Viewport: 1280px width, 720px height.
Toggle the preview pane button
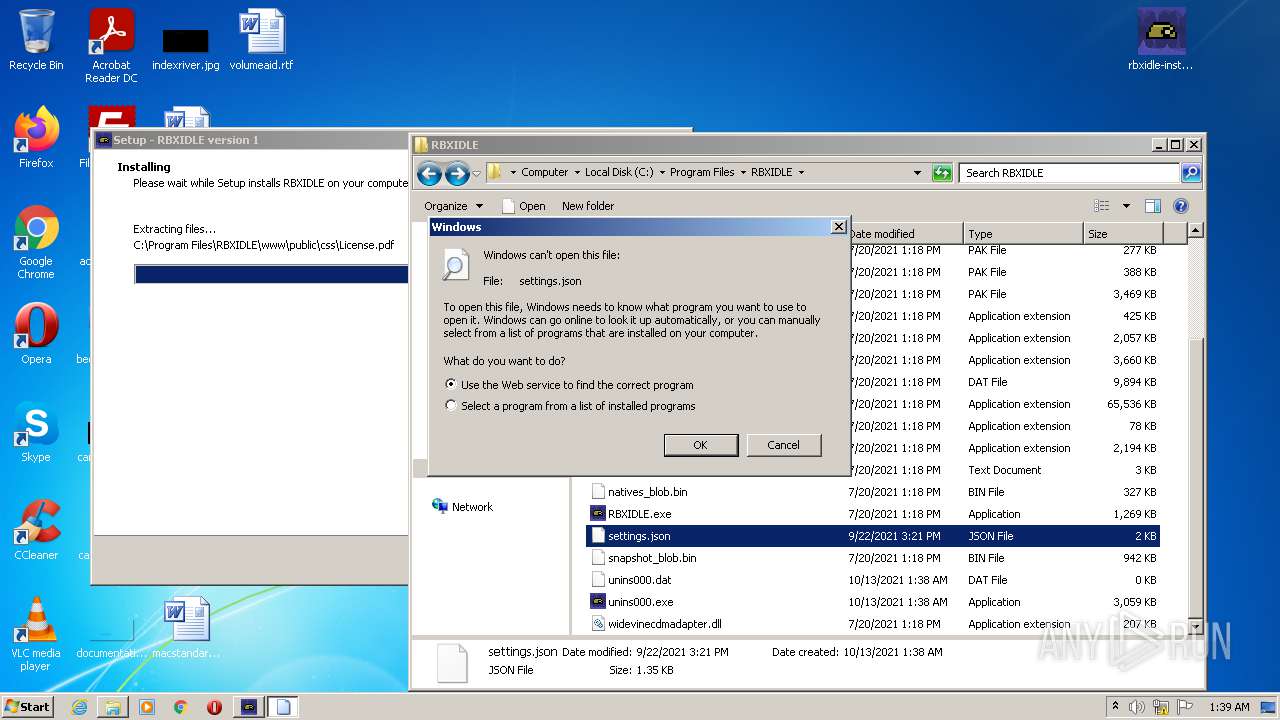[1152, 206]
